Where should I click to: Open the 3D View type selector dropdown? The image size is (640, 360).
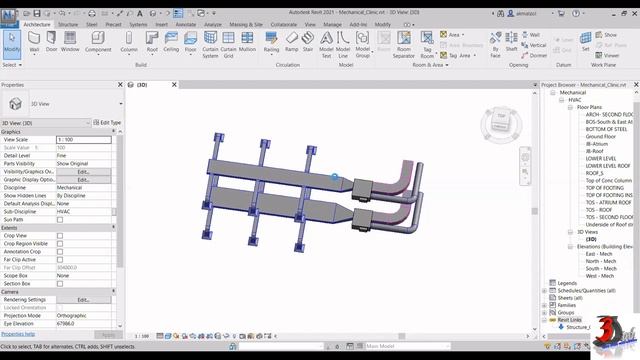click(x=121, y=104)
